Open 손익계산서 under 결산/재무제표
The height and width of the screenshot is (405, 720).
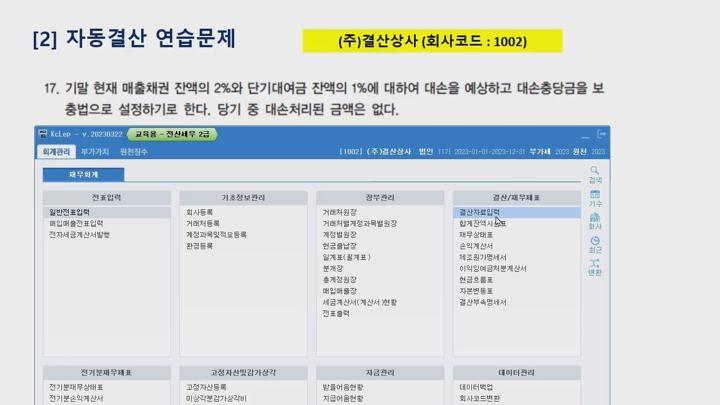476,246
